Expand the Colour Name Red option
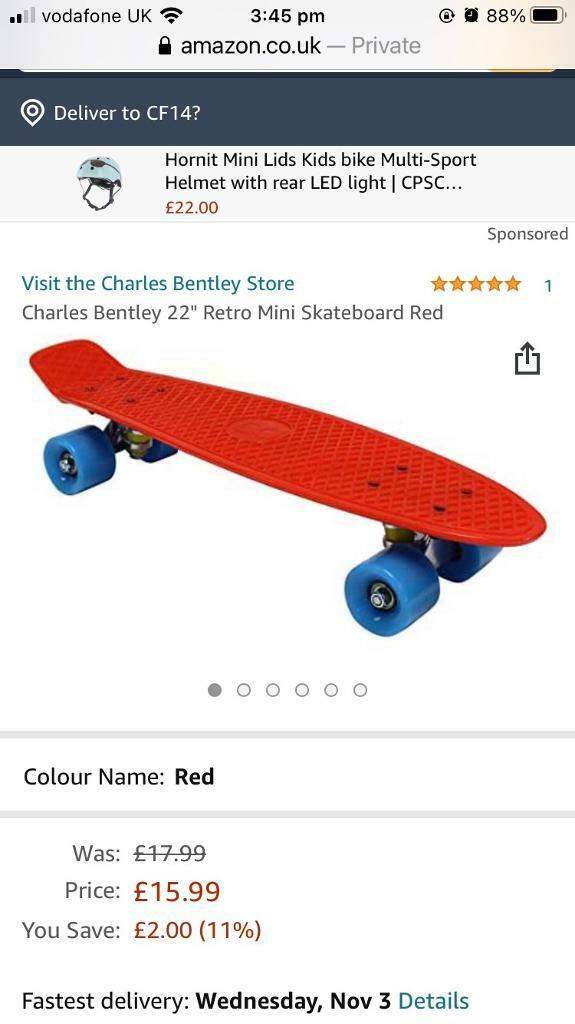Image resolution: width=575 pixels, height=1024 pixels. point(288,776)
